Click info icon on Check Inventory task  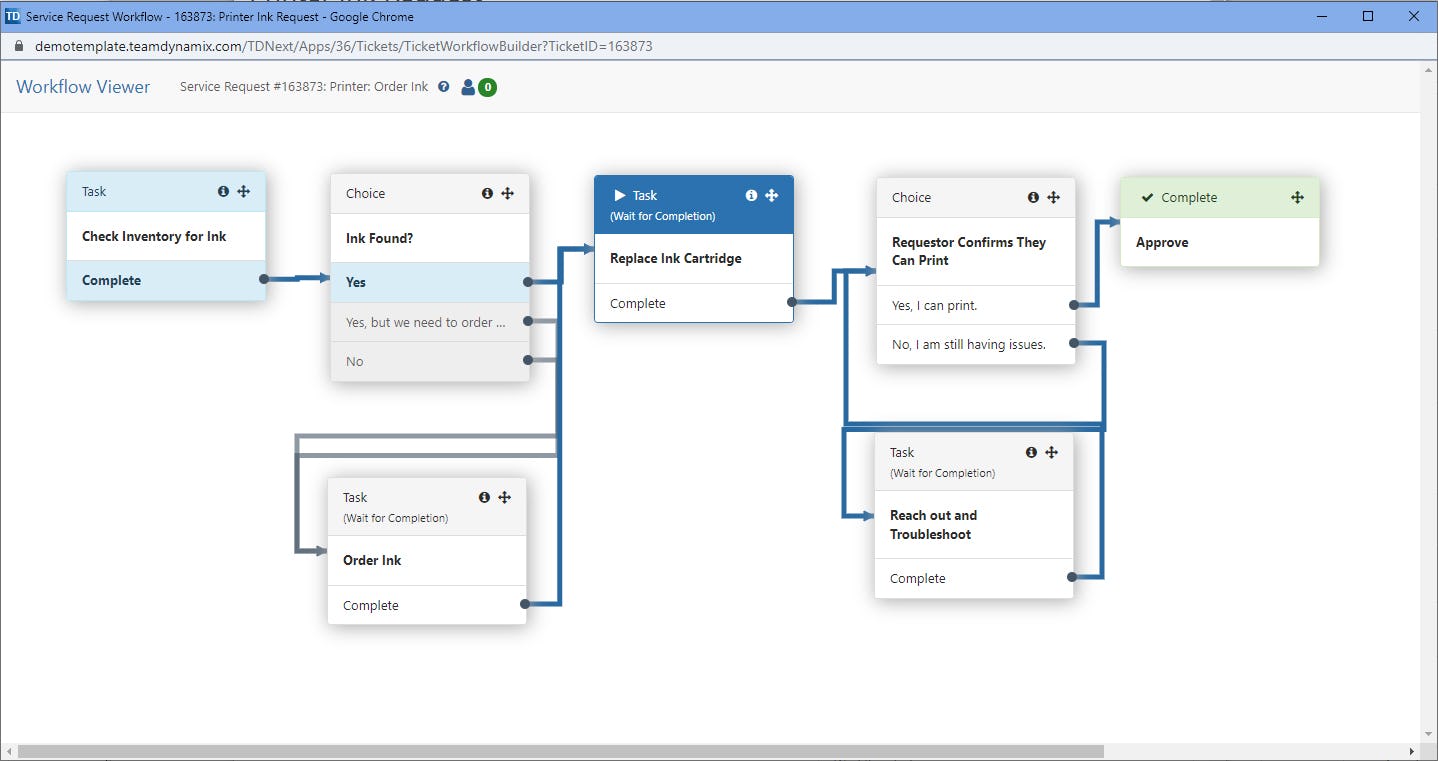tap(223, 191)
